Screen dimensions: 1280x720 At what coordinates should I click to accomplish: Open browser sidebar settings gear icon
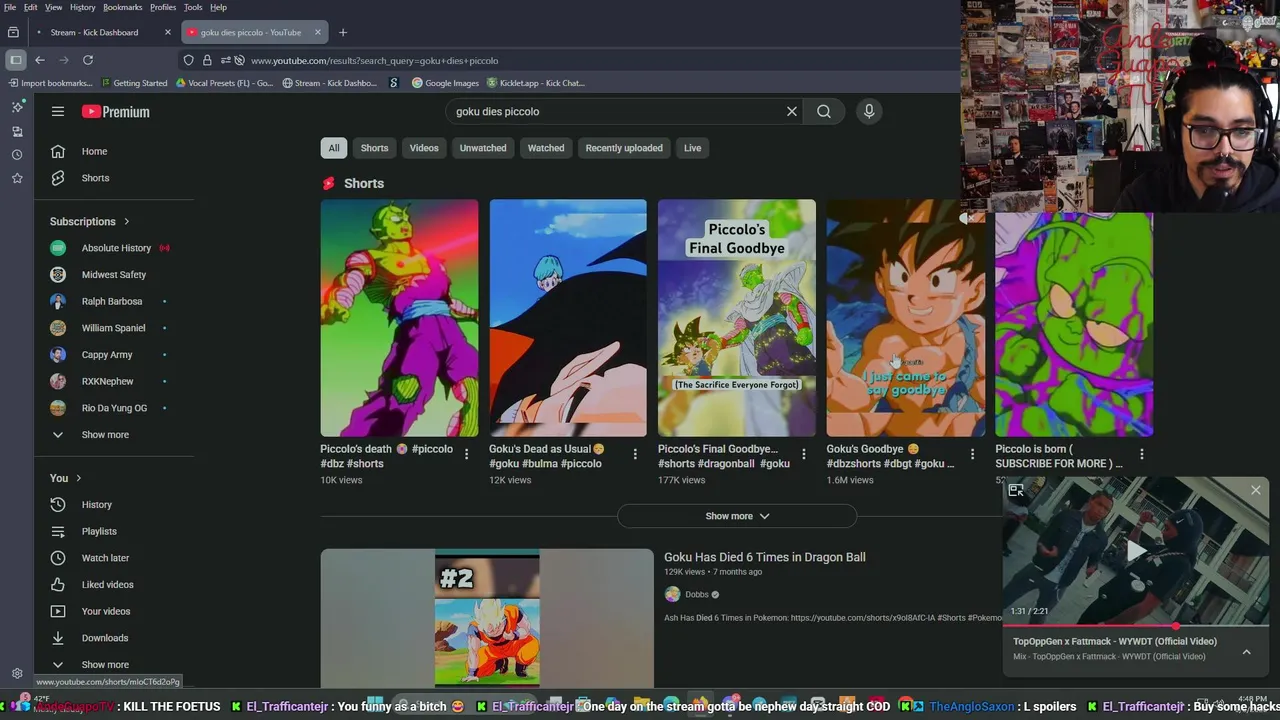(x=17, y=674)
